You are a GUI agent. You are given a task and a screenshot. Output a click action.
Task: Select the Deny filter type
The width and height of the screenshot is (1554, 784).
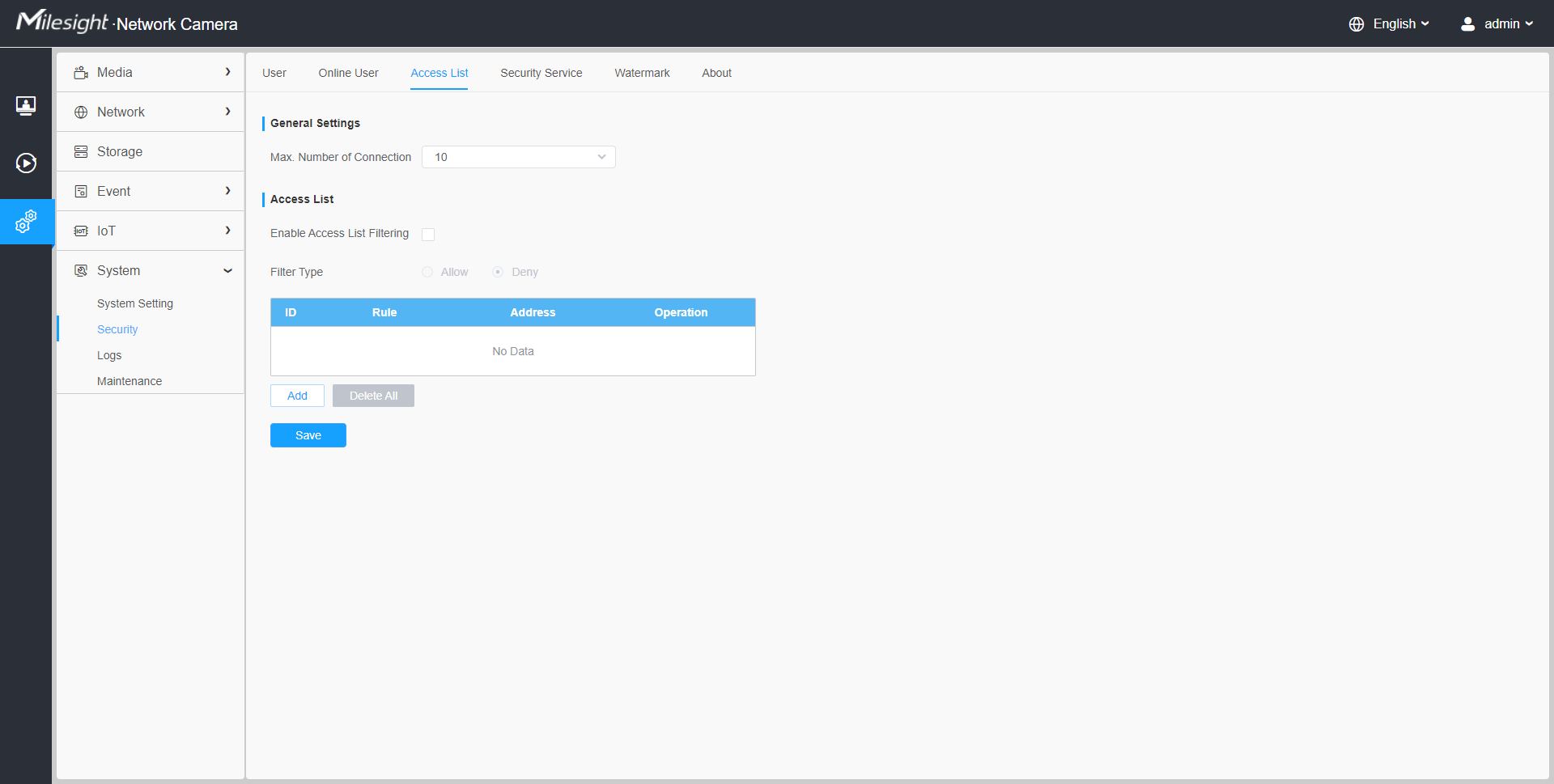coord(498,273)
